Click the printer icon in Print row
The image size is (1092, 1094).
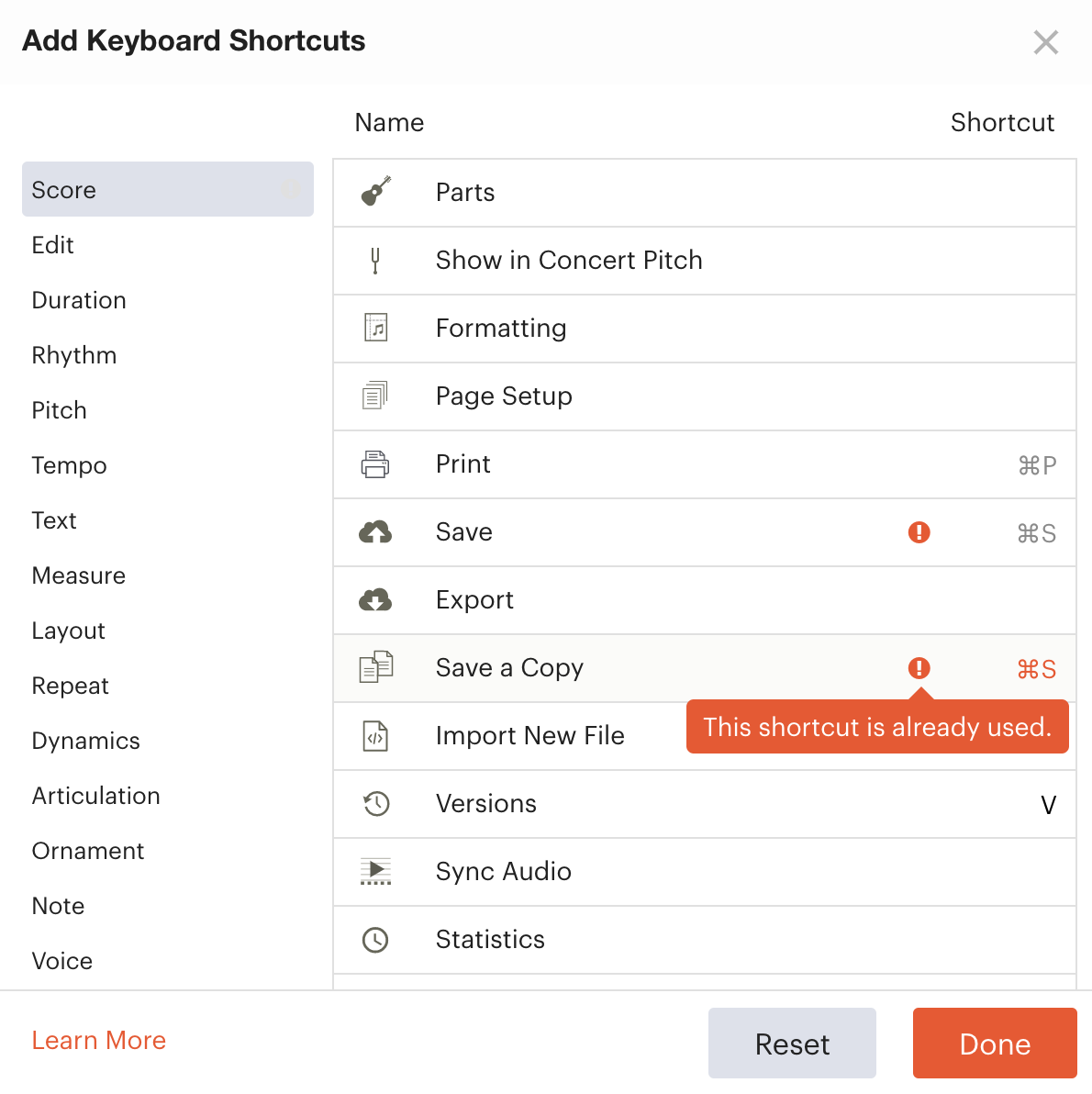click(375, 464)
